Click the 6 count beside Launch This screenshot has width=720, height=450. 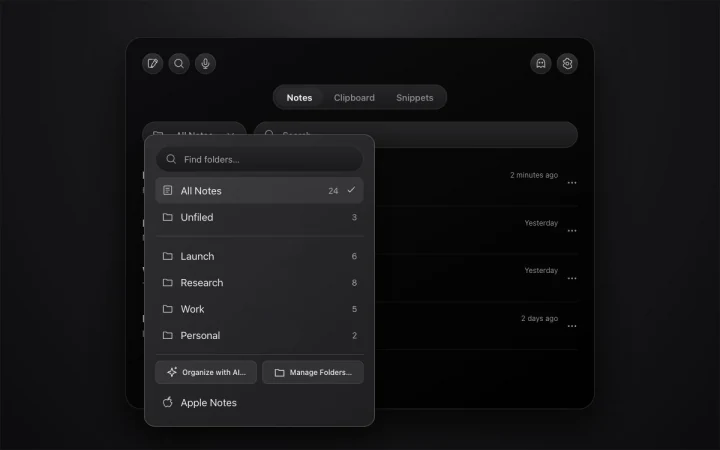pyautogui.click(x=354, y=256)
